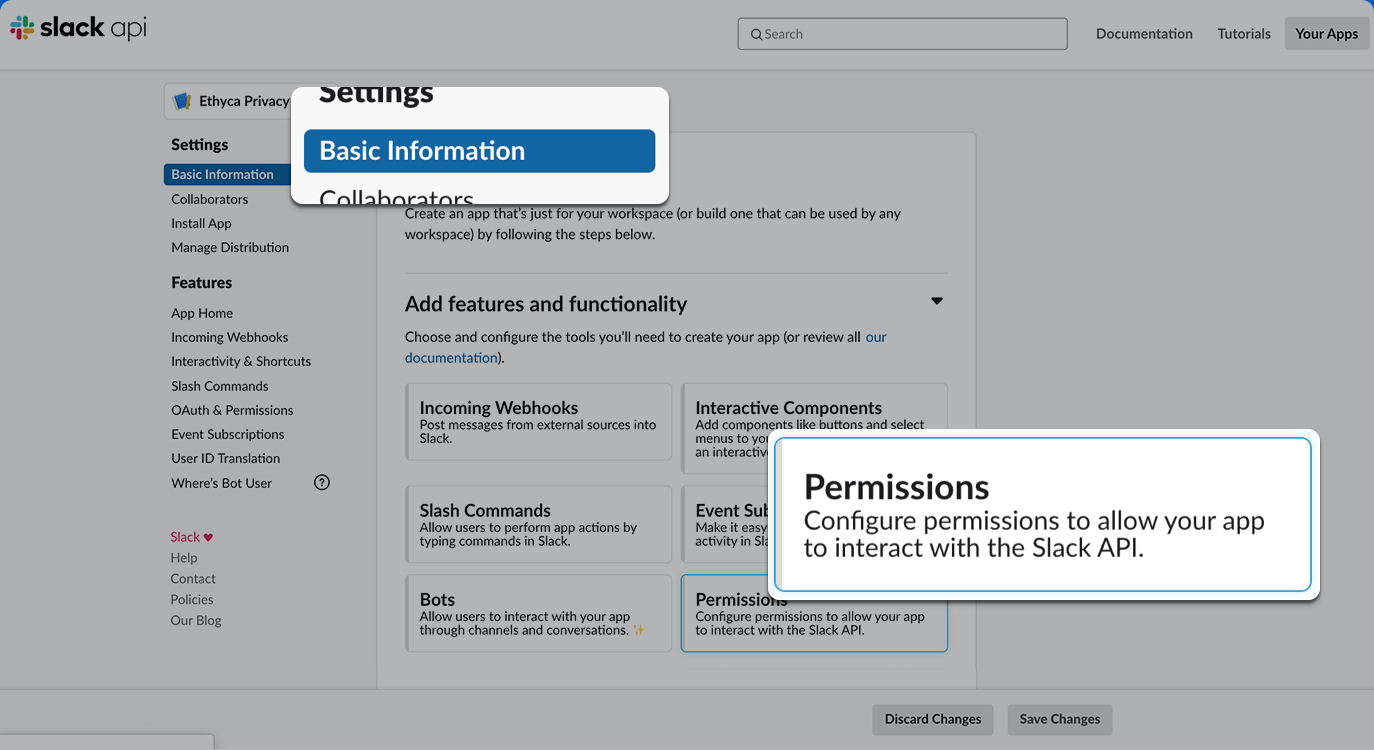Screen dimensions: 1374x750
Task: Open Tutorials in top navigation
Action: [1244, 34]
